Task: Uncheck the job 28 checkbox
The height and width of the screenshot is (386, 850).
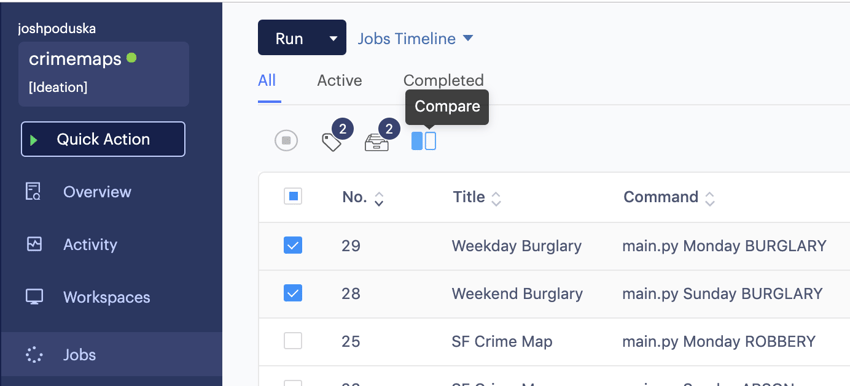Action: 293,293
